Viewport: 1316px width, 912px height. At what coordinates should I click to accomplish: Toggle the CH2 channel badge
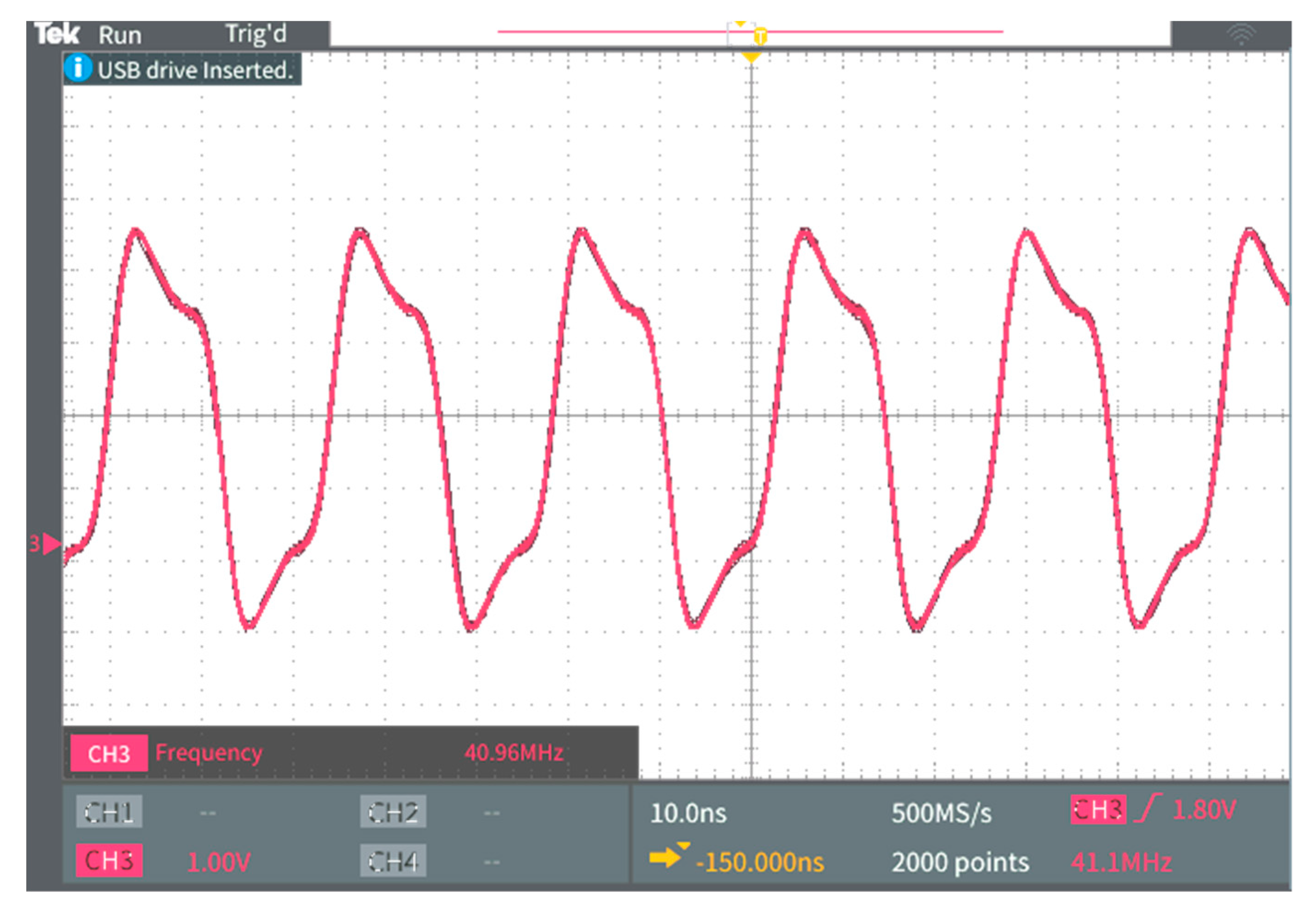(393, 811)
